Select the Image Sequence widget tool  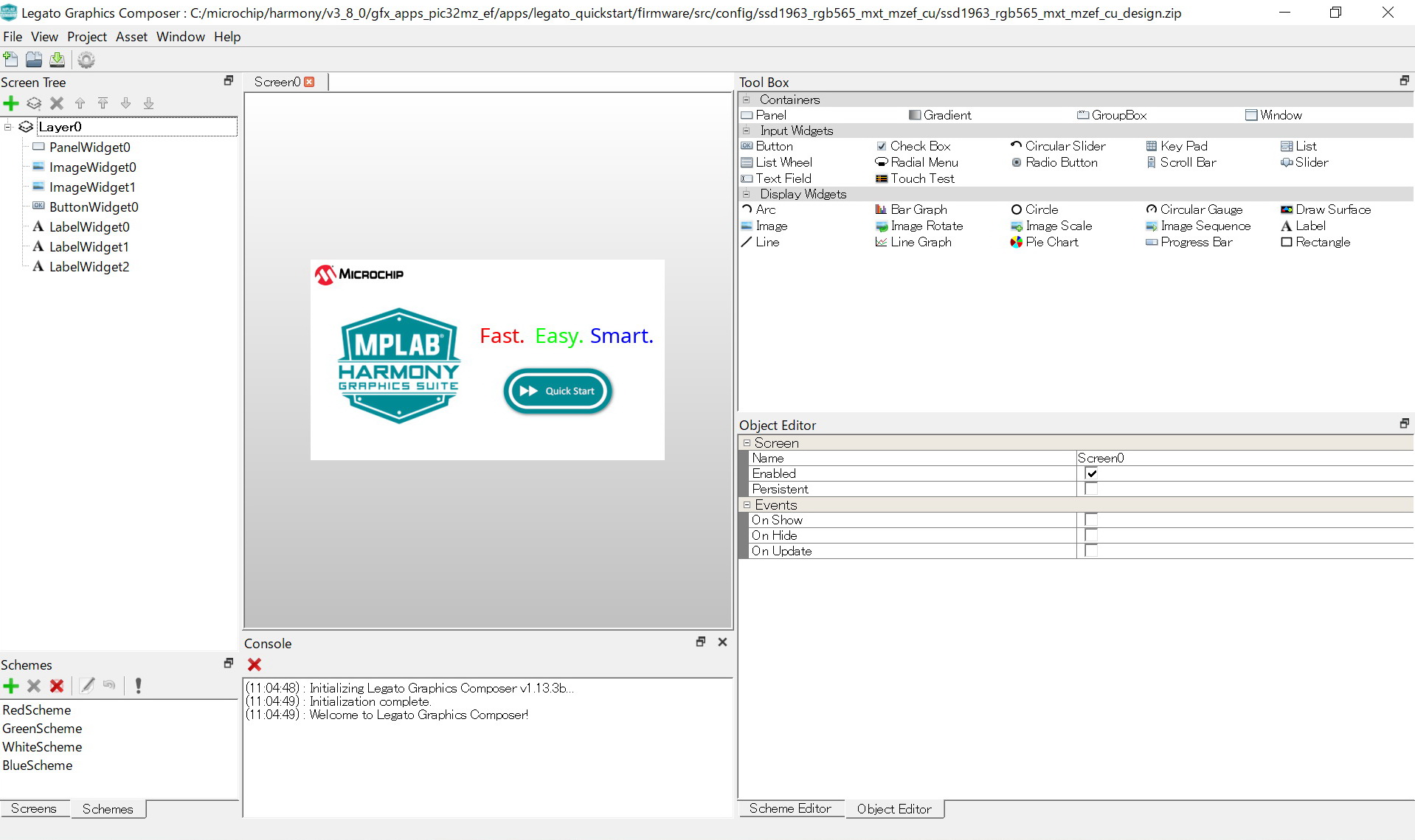tap(1198, 226)
